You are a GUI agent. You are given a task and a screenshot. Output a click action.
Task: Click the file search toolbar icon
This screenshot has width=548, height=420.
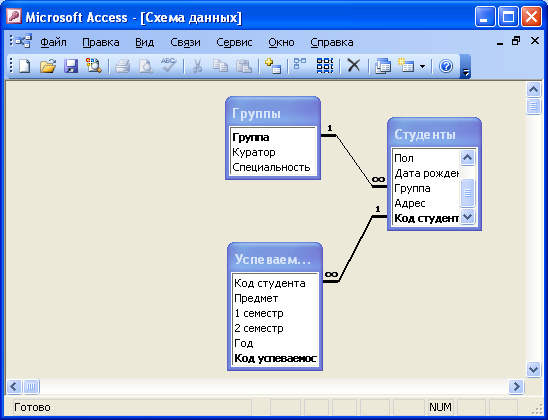pos(94,66)
